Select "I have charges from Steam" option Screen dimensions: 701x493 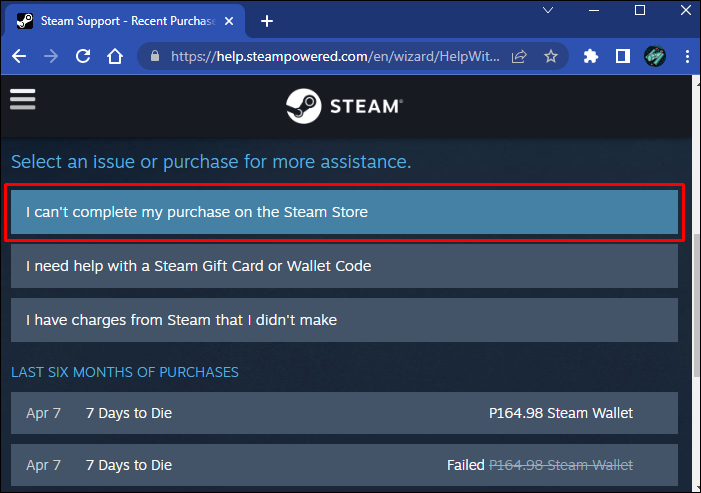coord(345,320)
